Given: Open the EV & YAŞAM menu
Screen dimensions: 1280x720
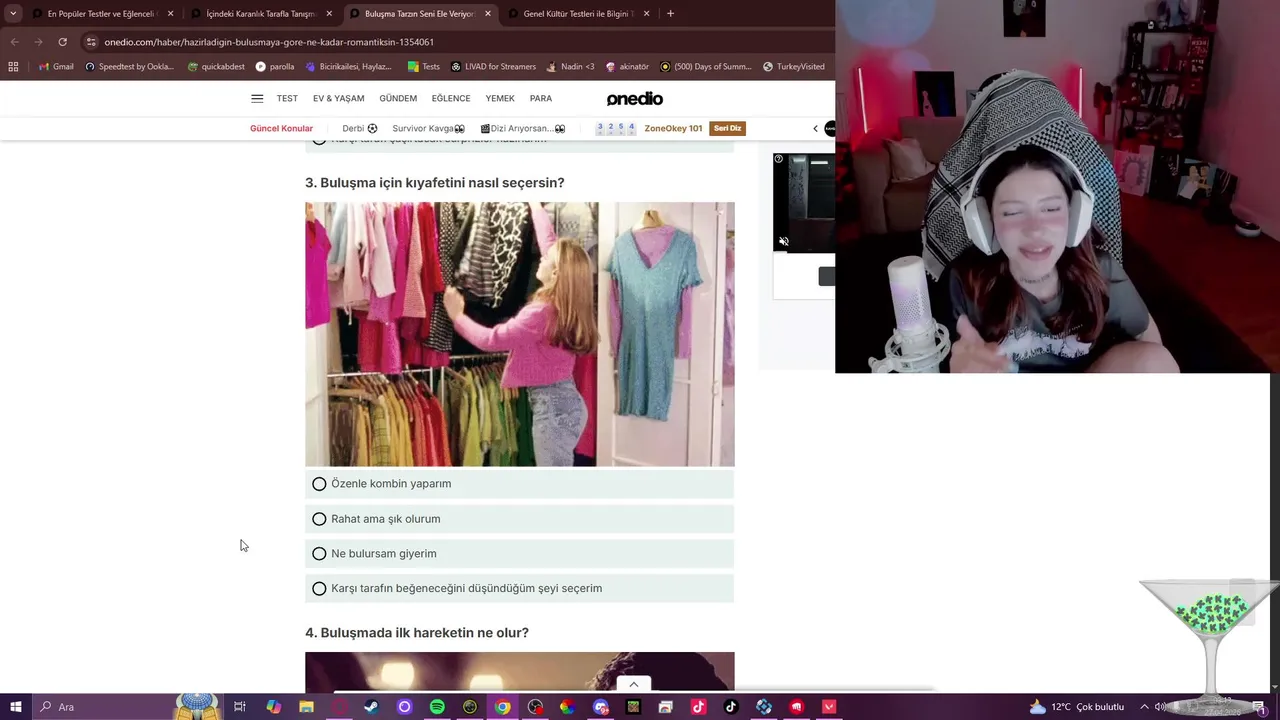Looking at the screenshot, I should 338,98.
